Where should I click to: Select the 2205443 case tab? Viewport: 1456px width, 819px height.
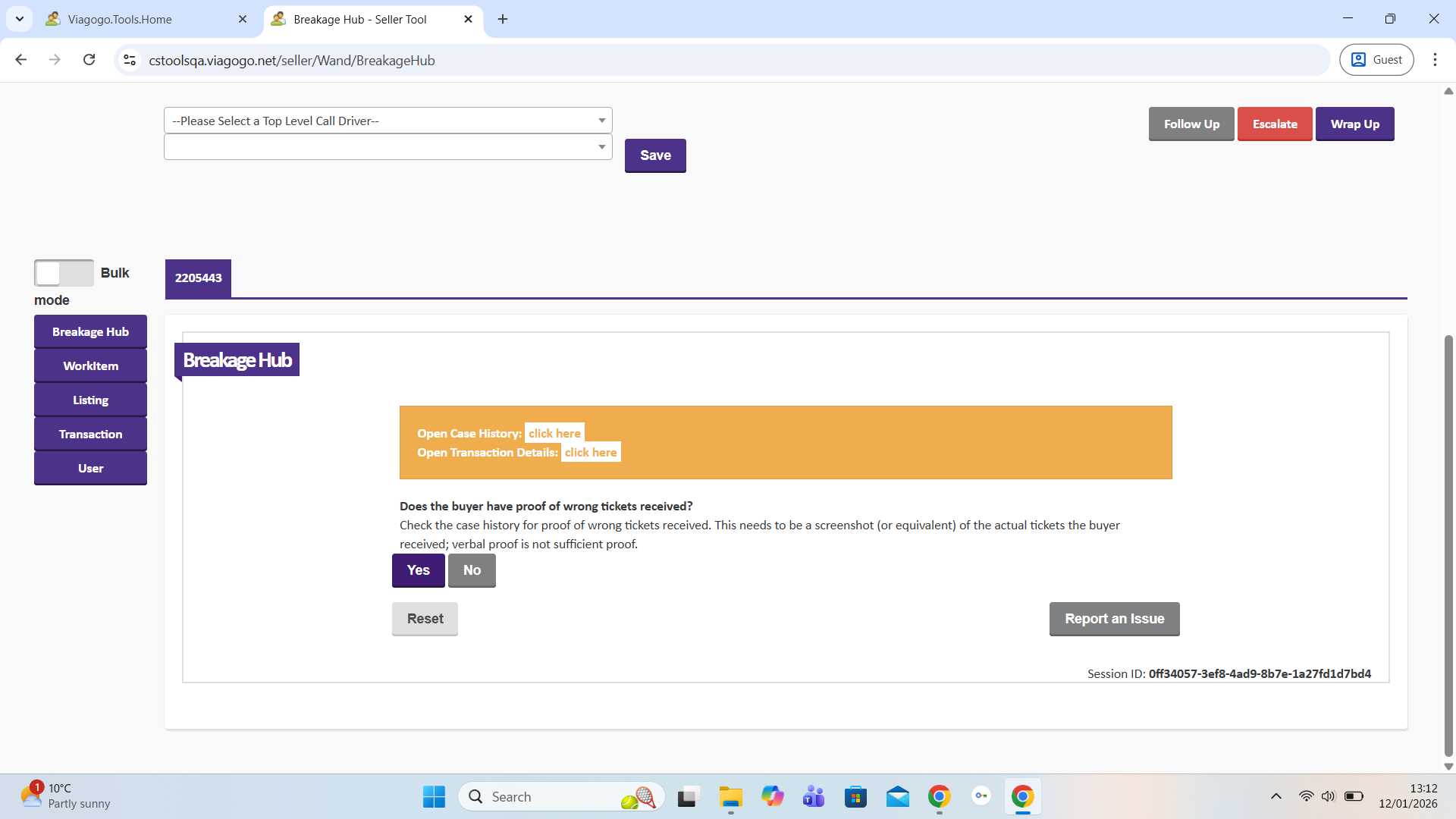pos(198,278)
